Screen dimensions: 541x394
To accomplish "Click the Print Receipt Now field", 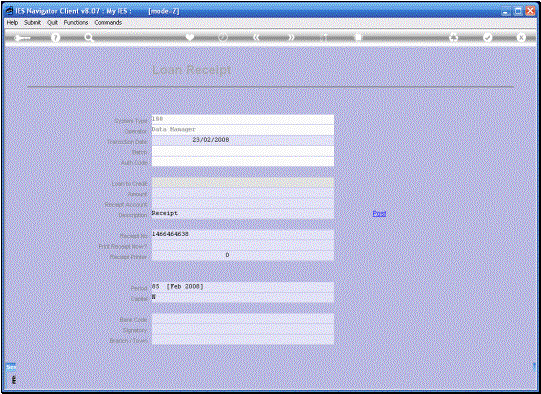I will pos(243,245).
